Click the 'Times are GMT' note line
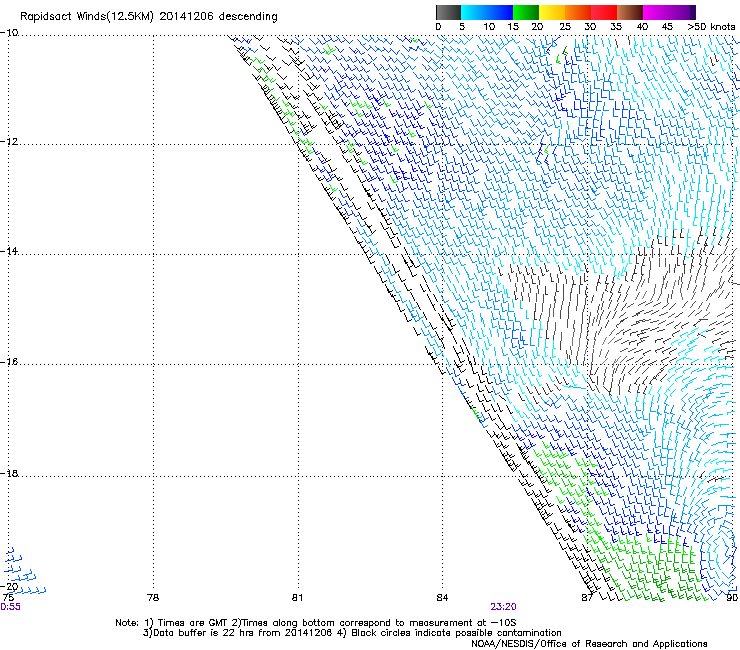The height and width of the screenshot is (650, 740). click(x=316, y=623)
